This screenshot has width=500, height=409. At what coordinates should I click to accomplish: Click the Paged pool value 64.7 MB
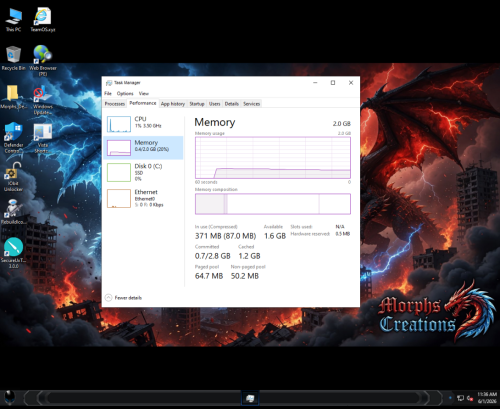pos(209,276)
